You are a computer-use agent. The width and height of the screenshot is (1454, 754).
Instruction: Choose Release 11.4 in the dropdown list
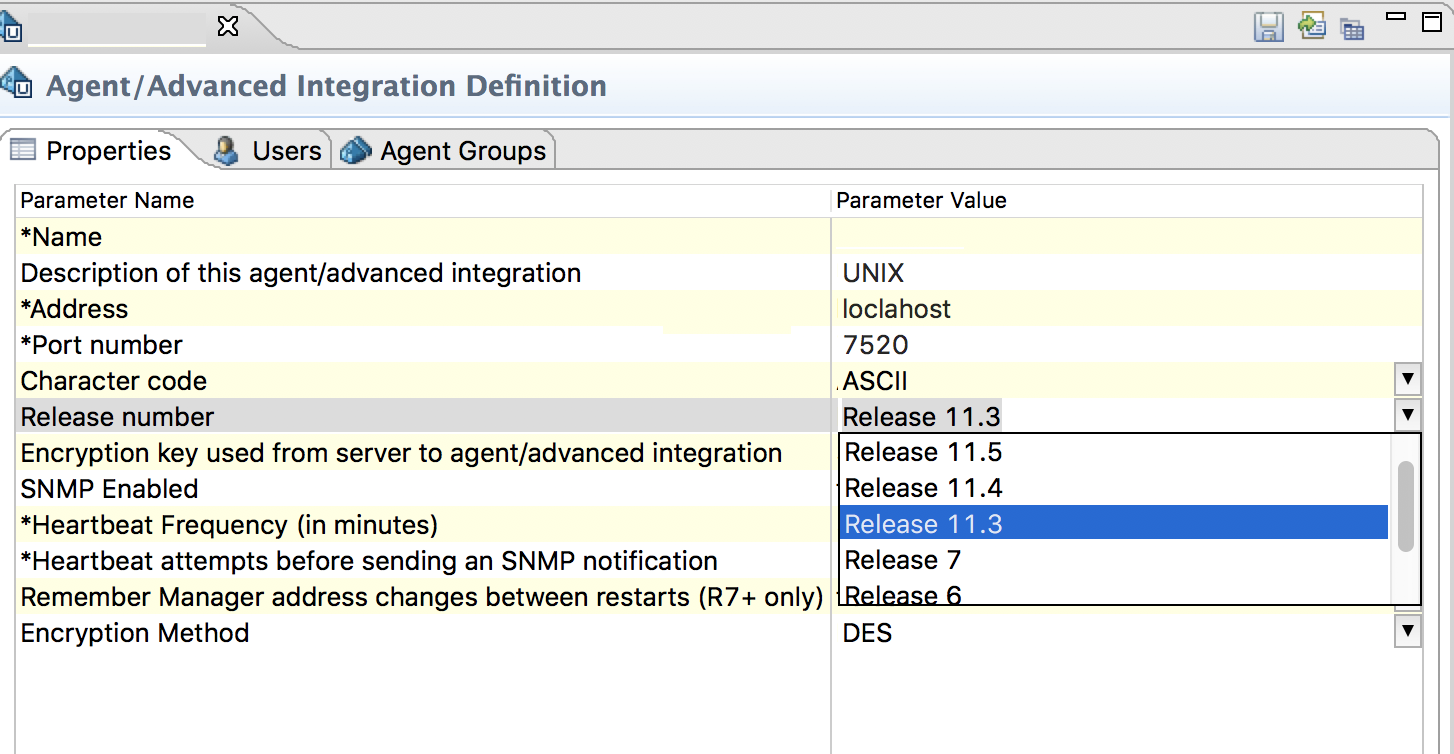pos(923,488)
